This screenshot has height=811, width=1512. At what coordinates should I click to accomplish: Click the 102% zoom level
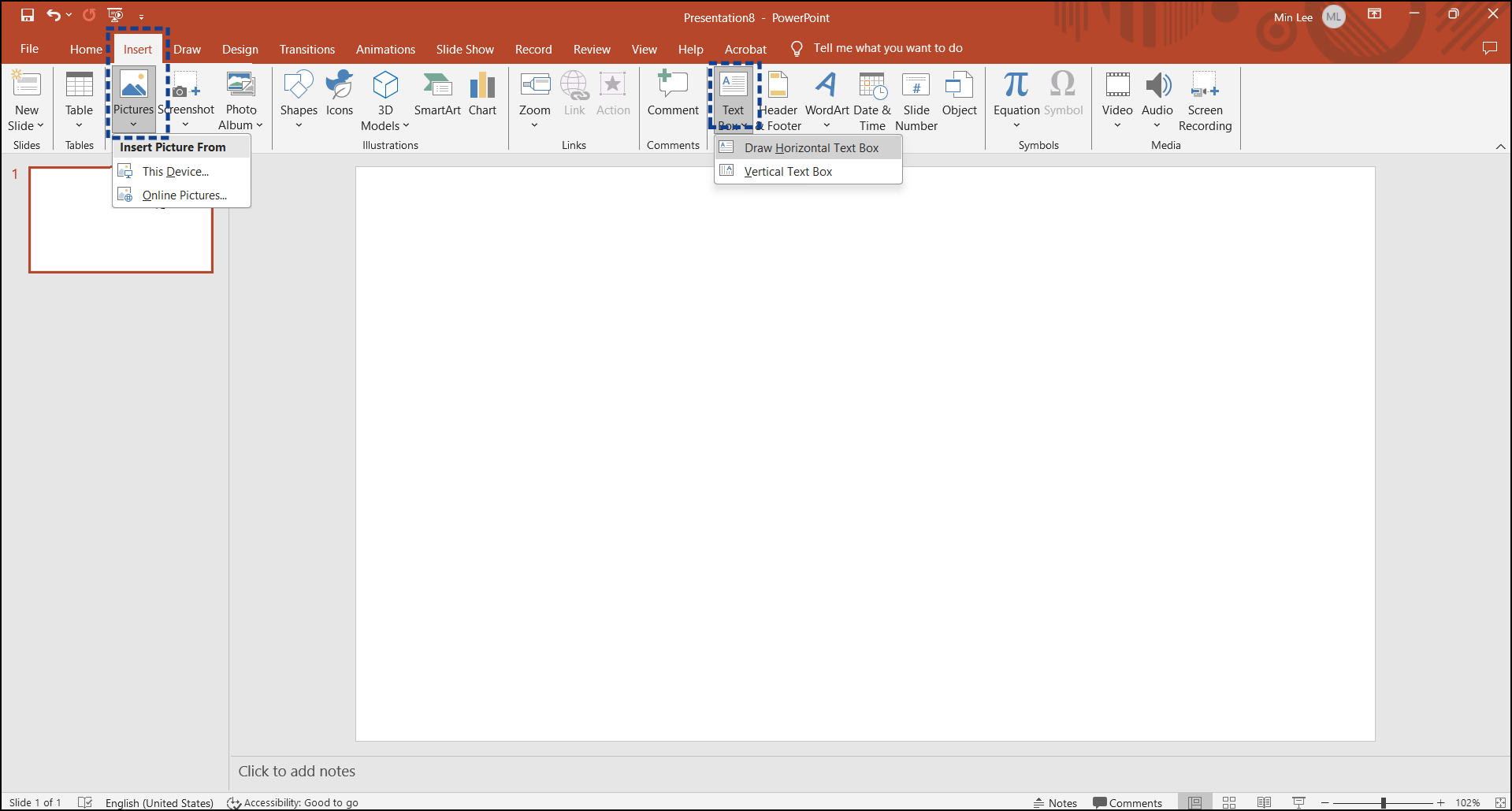click(1467, 802)
